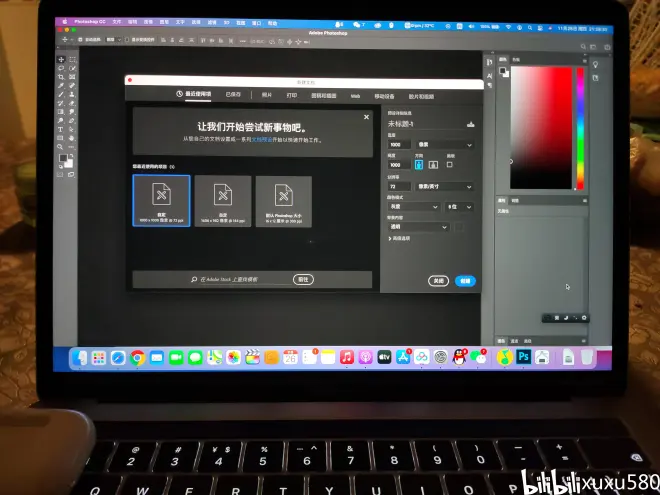Select the Horizontal Type tool
The width and height of the screenshot is (660, 495).
pos(61,130)
